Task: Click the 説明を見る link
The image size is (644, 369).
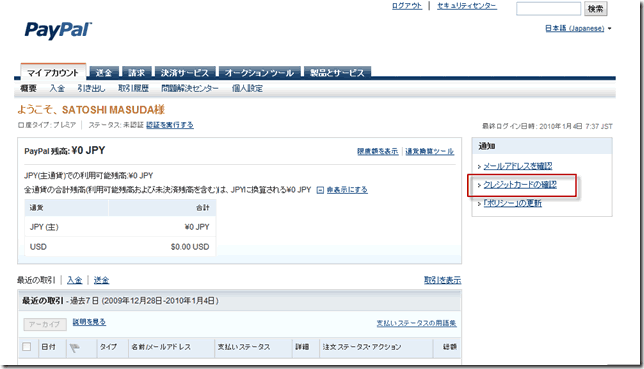Action: pyautogui.click(x=89, y=322)
